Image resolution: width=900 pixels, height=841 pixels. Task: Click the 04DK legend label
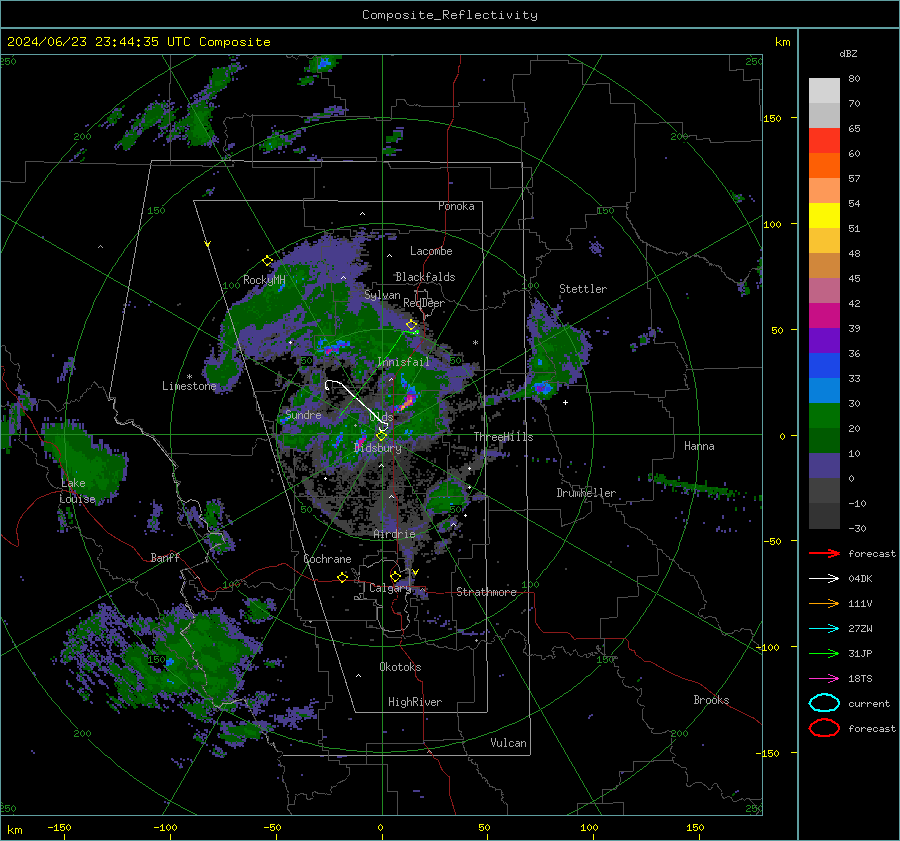[860, 579]
